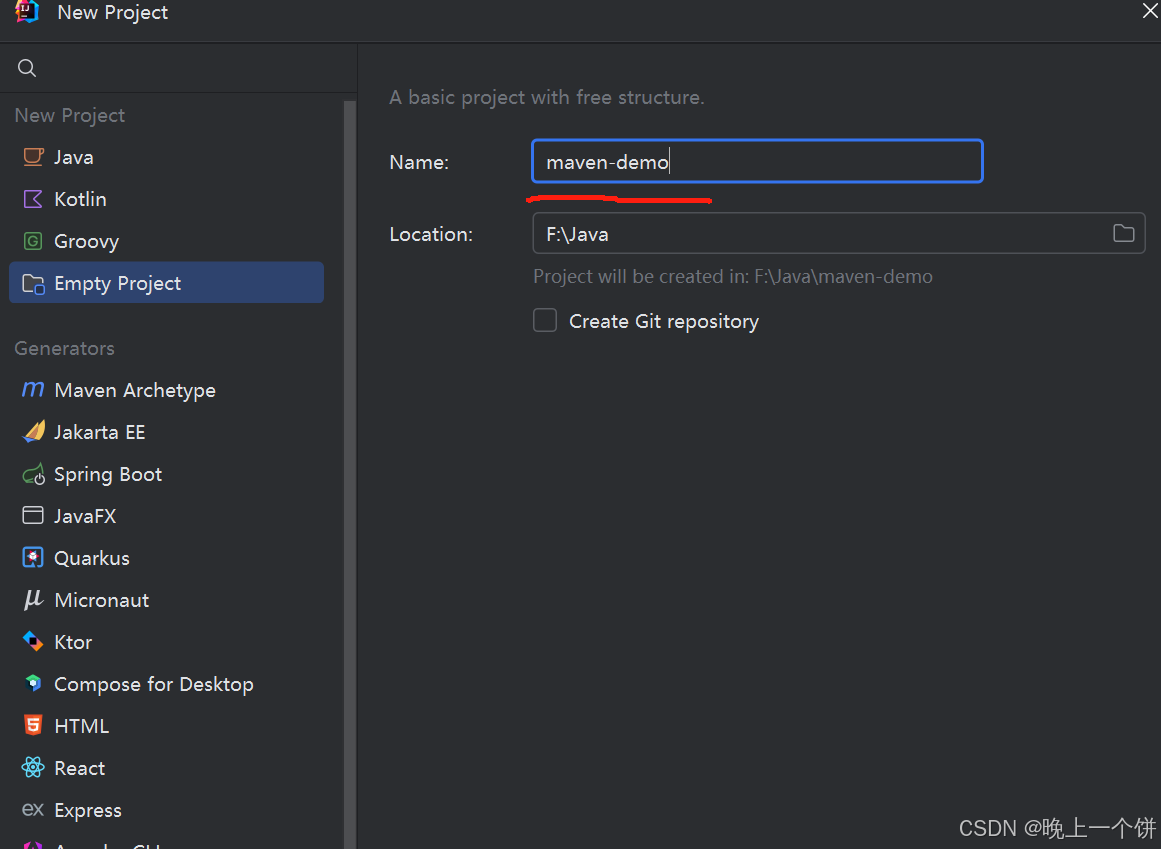Click the Name: label
The image size is (1161, 849).
tap(419, 162)
